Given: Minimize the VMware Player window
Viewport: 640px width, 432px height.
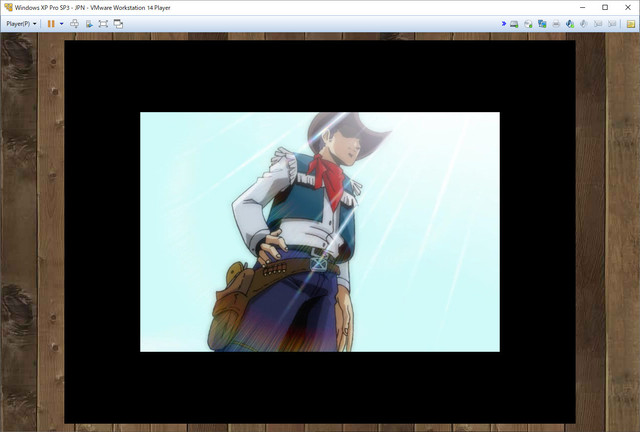Looking at the screenshot, I should click(582, 7).
